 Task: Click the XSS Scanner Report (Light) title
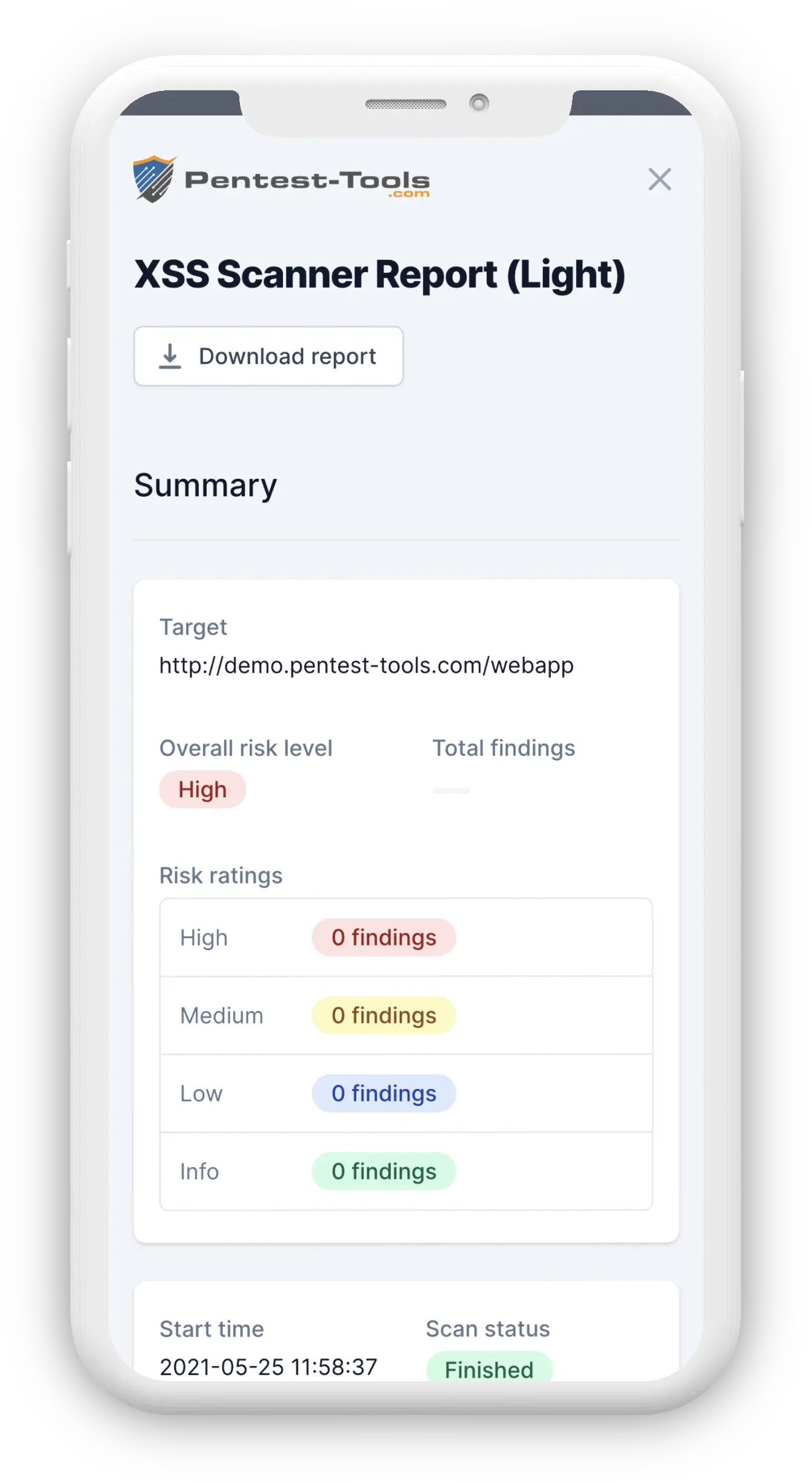click(379, 275)
